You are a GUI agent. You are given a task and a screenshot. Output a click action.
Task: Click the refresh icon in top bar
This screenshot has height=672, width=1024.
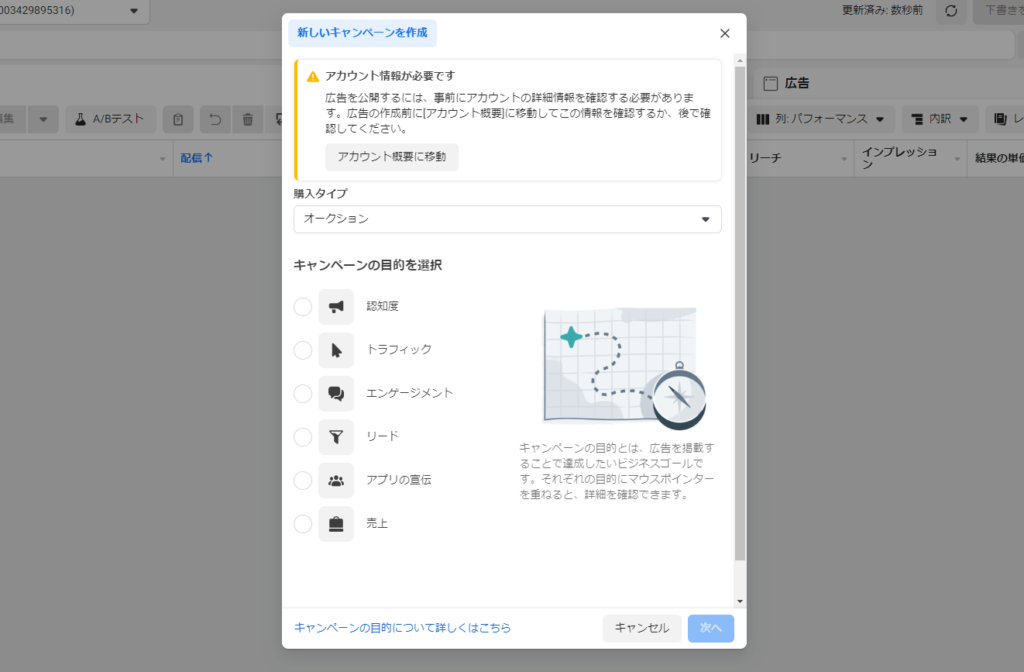tap(950, 11)
